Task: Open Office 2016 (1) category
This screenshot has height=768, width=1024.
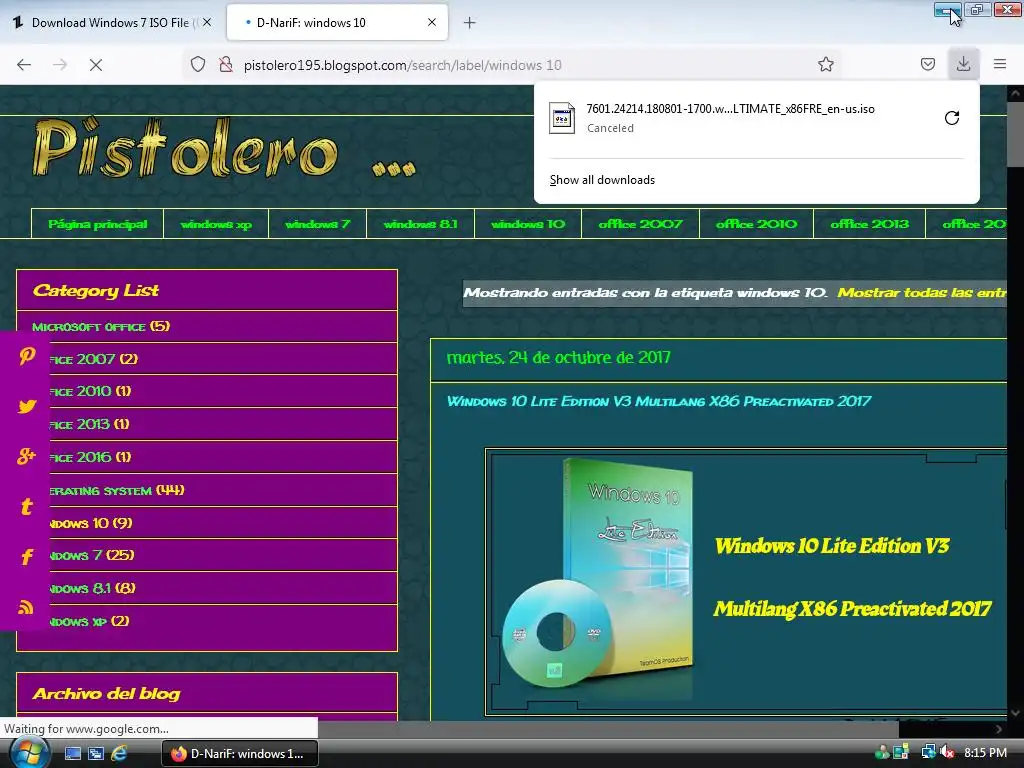Action: [x=90, y=457]
